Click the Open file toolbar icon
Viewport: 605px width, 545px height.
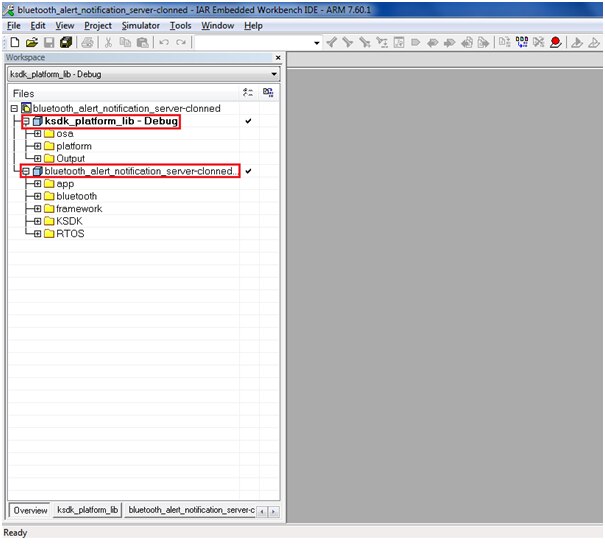coord(32,43)
